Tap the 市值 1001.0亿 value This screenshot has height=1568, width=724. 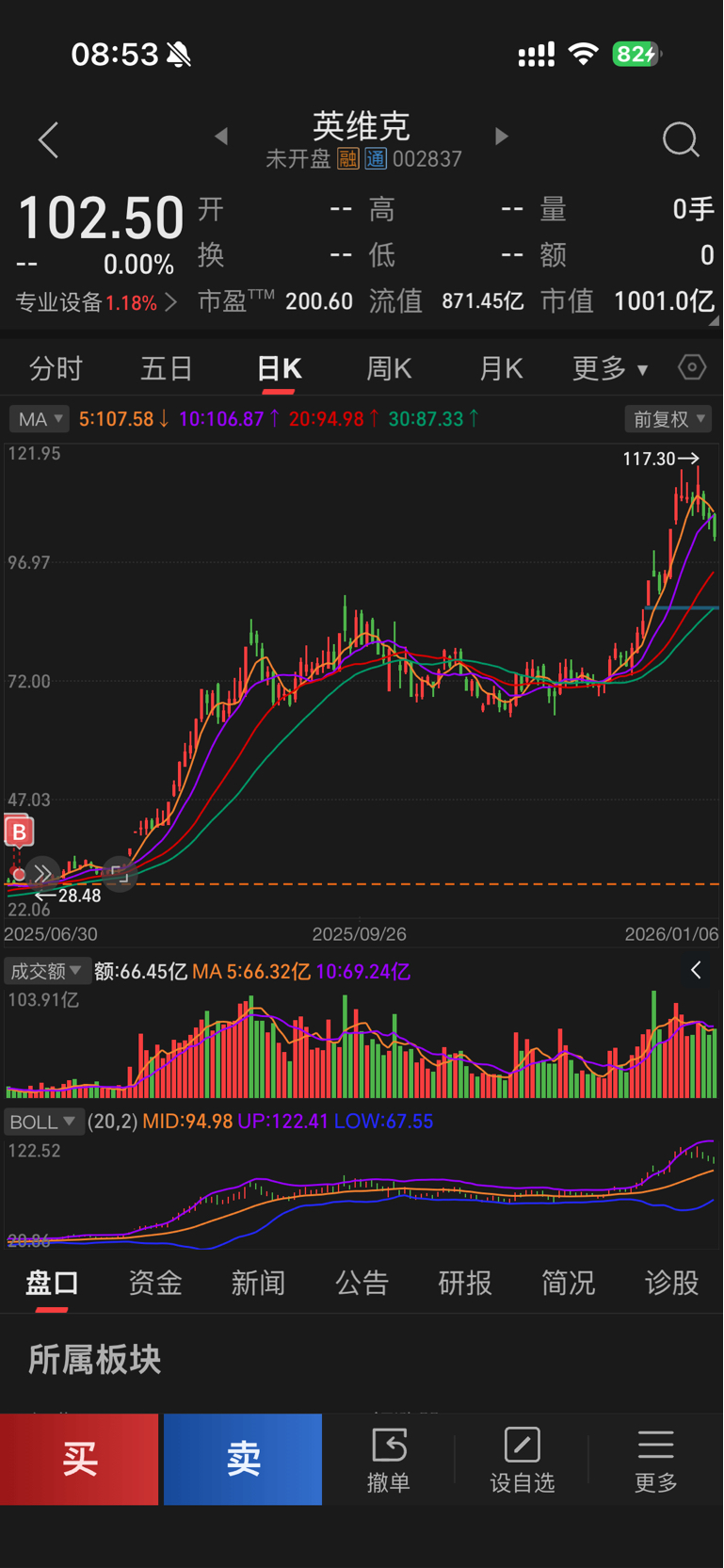[664, 301]
